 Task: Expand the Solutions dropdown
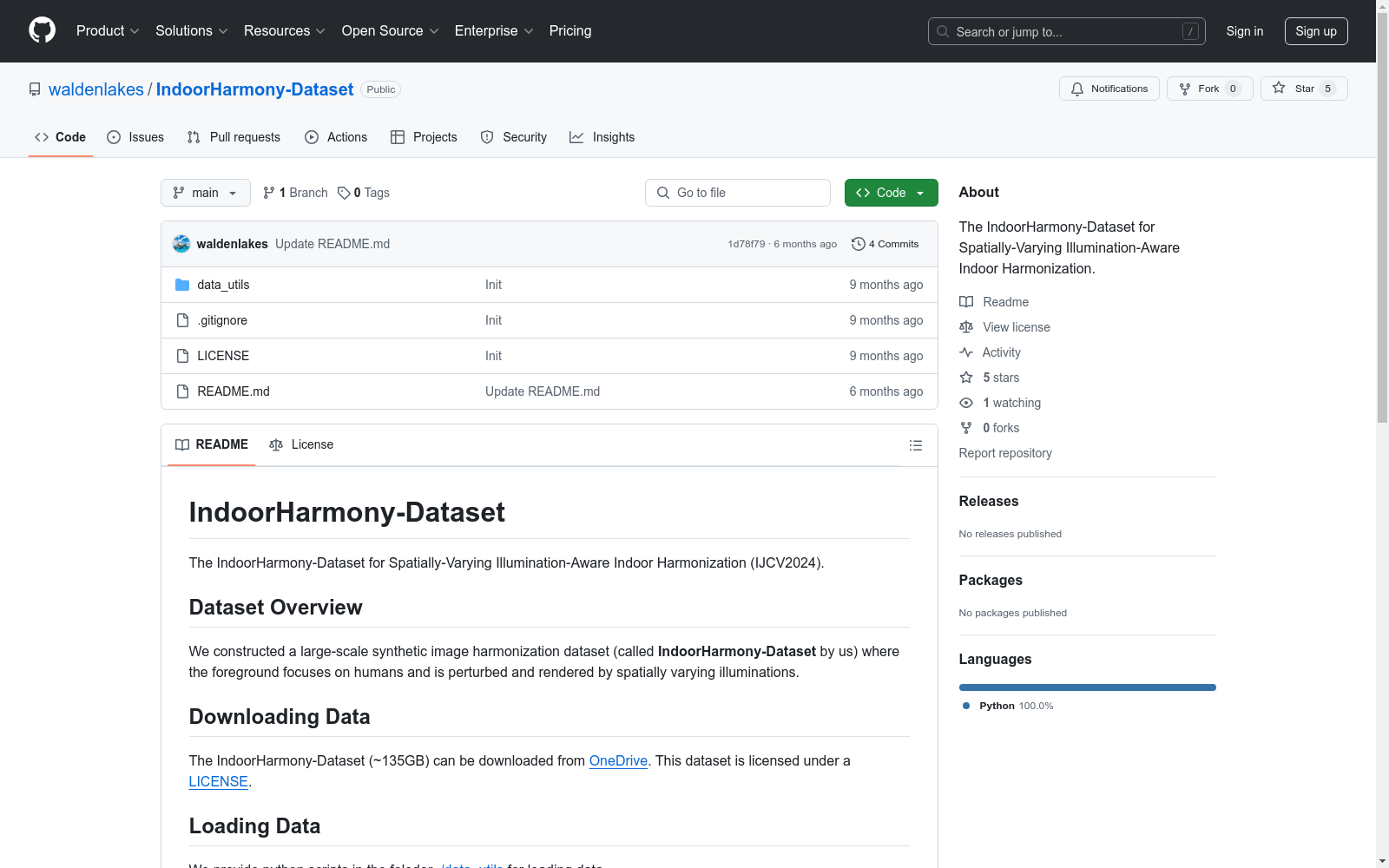[192, 30]
